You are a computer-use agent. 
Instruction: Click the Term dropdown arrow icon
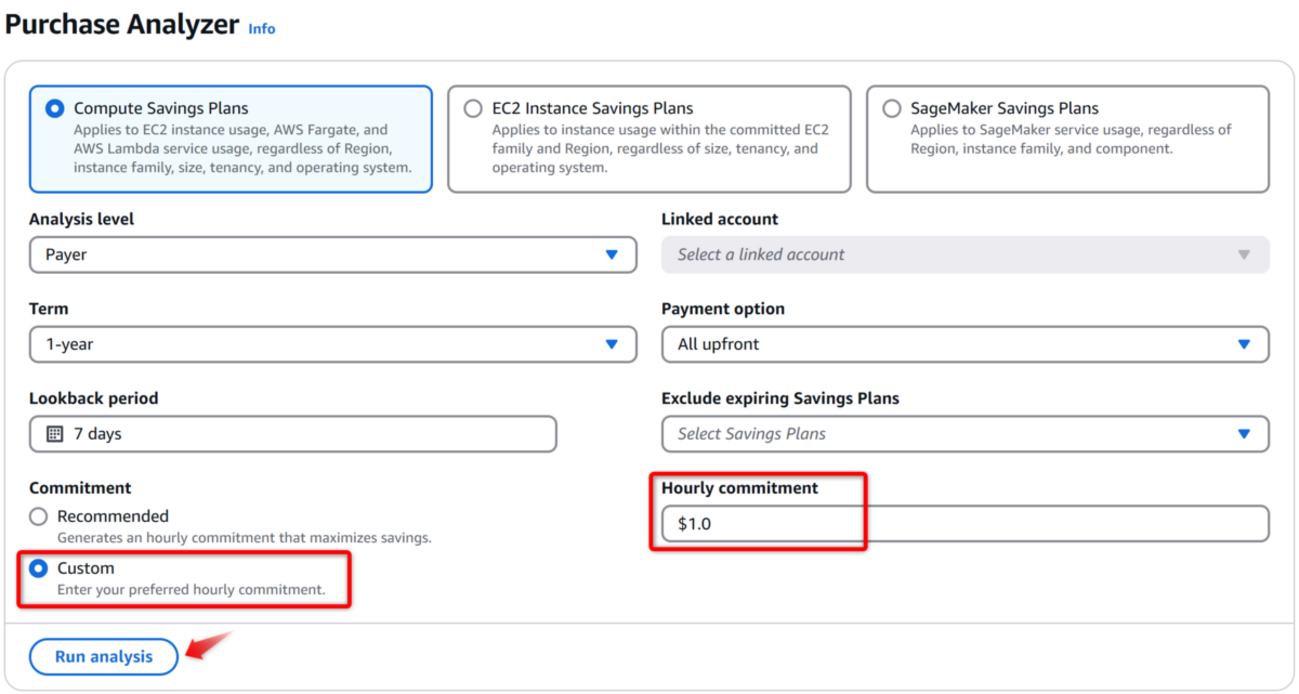[x=612, y=344]
